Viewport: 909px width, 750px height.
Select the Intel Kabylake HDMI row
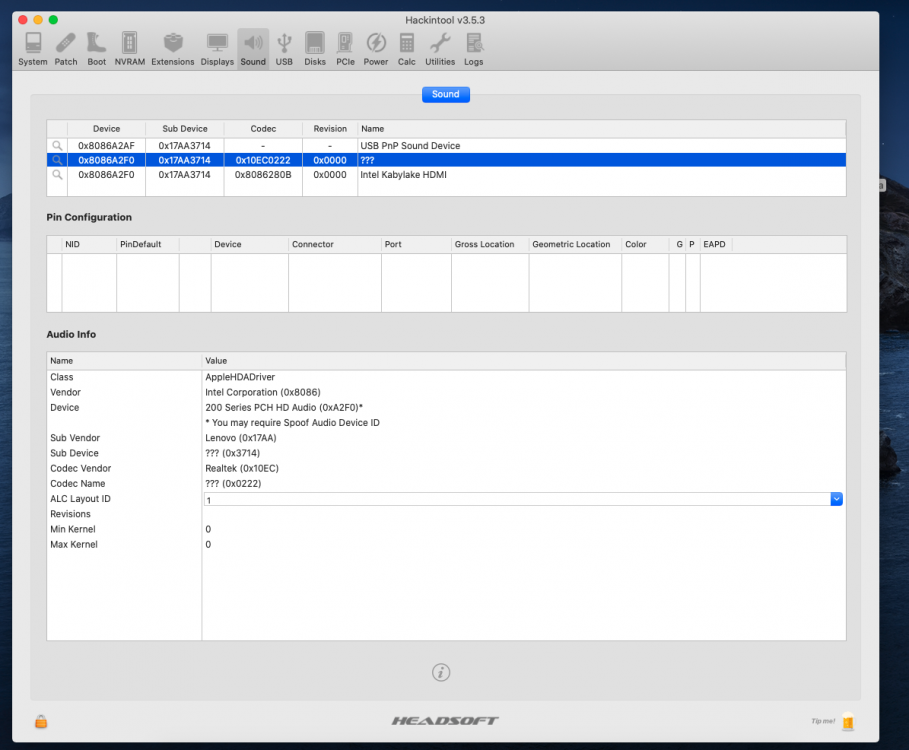tap(446, 174)
